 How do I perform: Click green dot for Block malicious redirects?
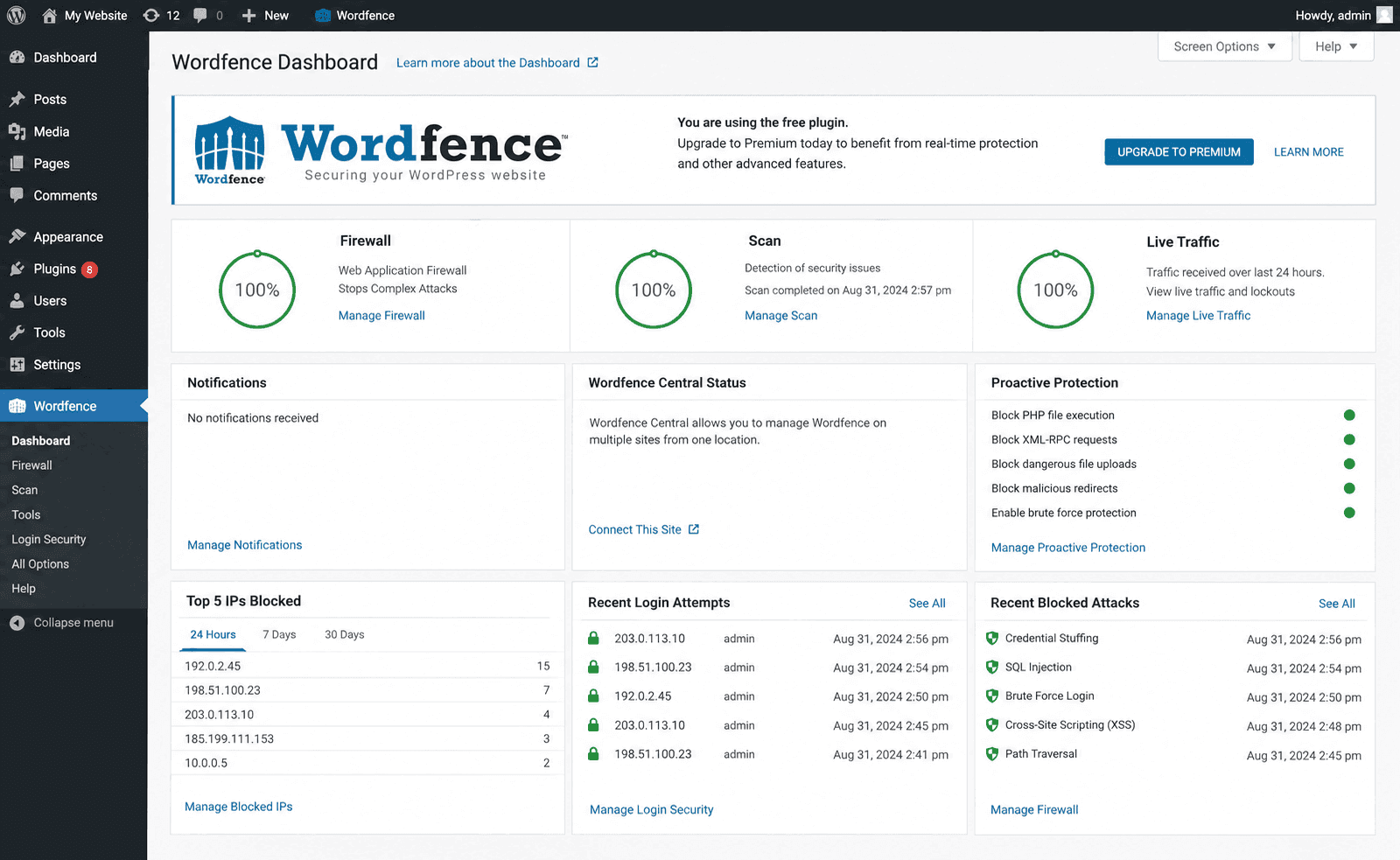(1349, 488)
